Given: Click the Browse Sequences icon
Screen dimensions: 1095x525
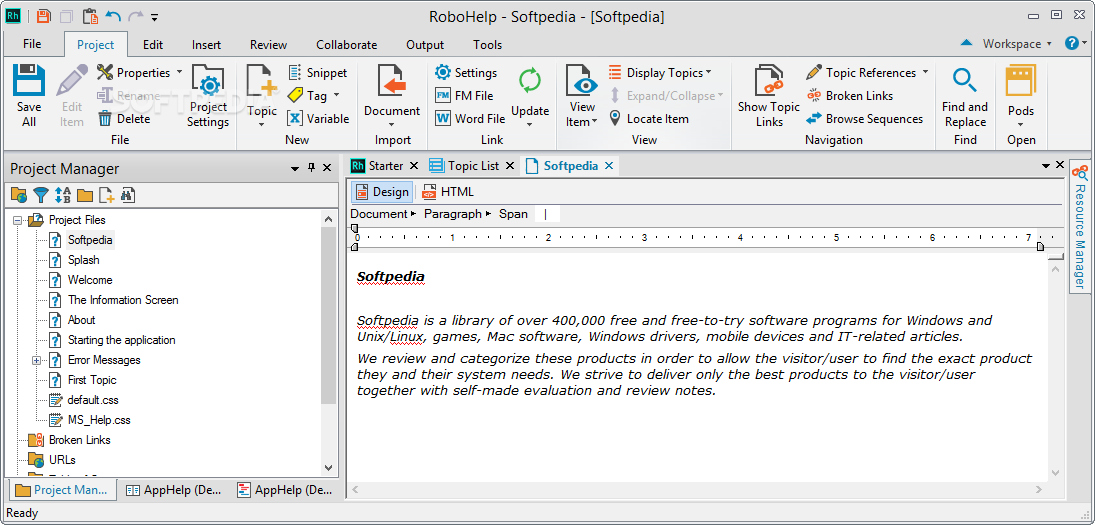Looking at the screenshot, I should click(x=815, y=119).
